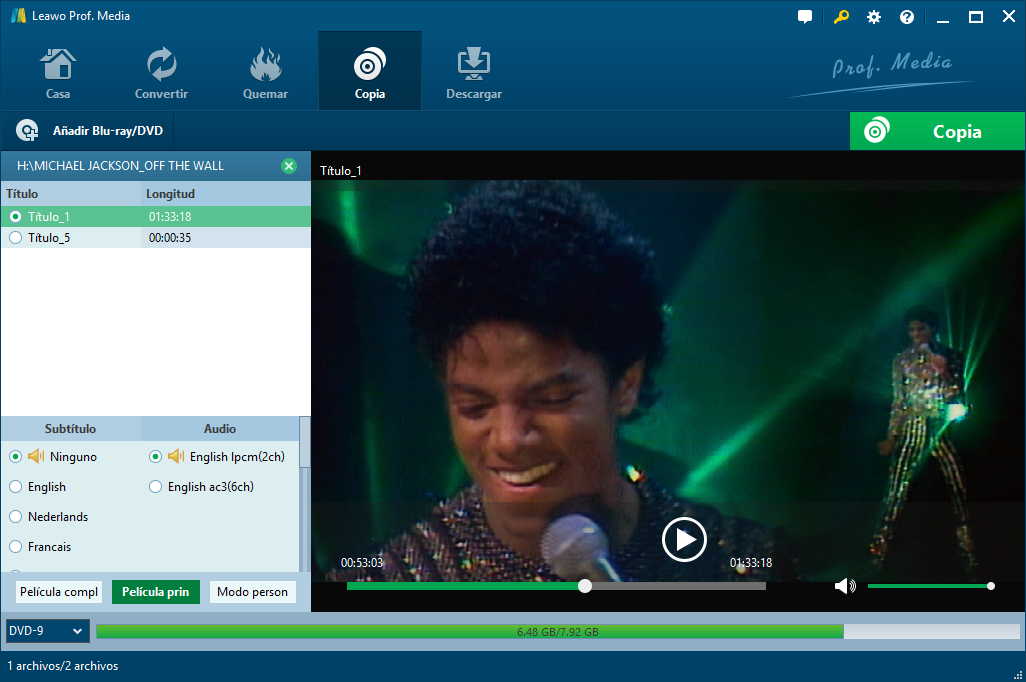The image size is (1026, 682).
Task: Choose Ninguno for subtitles
Action: tap(15, 457)
